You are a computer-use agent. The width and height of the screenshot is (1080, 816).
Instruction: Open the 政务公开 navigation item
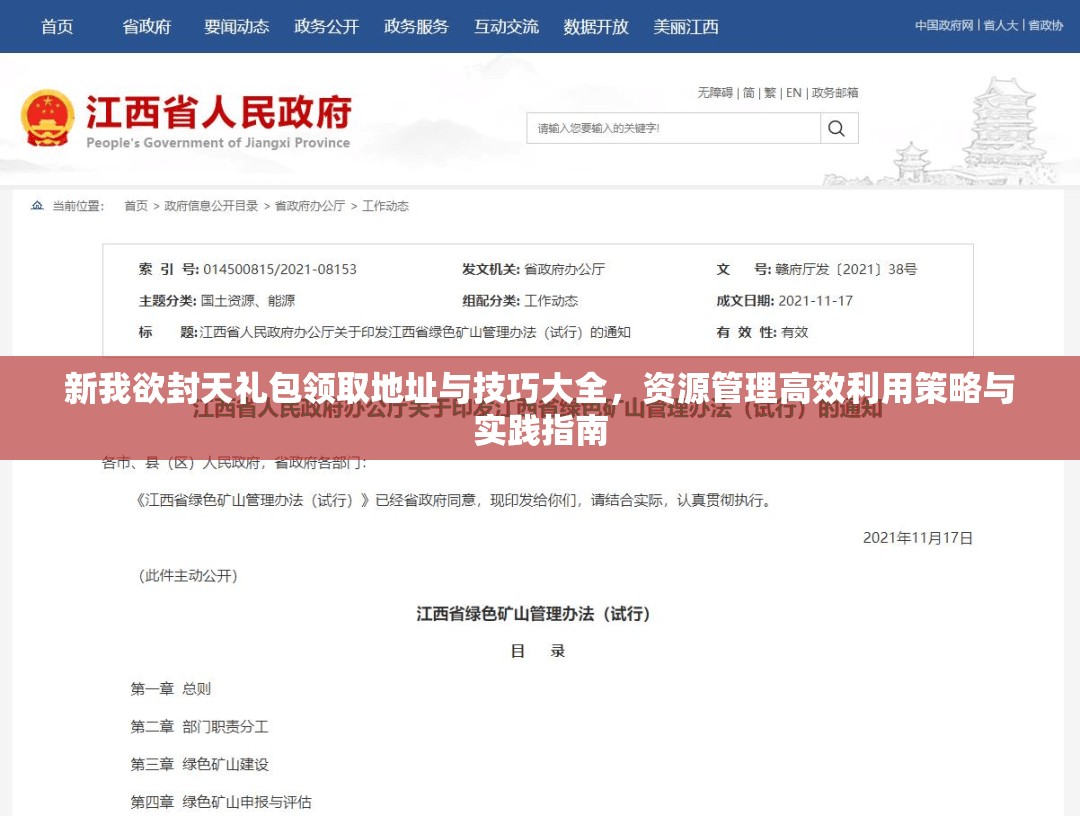[326, 27]
